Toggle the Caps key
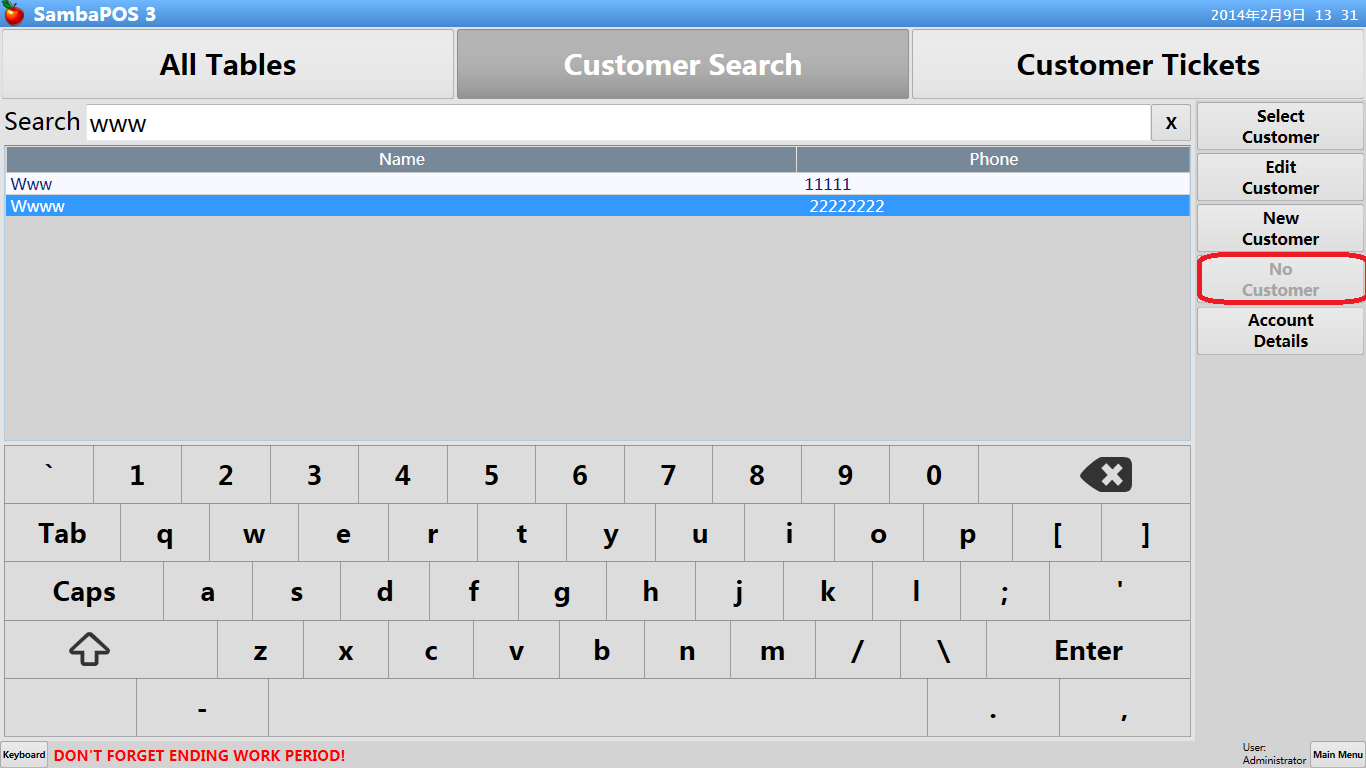Image resolution: width=1366 pixels, height=768 pixels. coord(84,591)
